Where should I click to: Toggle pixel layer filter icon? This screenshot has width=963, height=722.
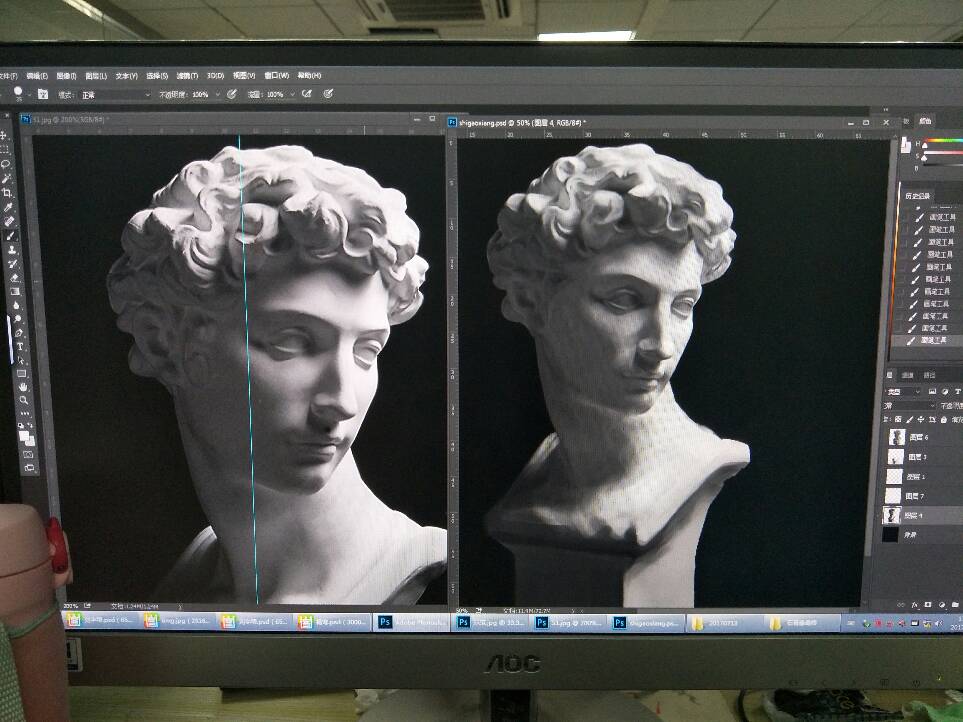[931, 392]
